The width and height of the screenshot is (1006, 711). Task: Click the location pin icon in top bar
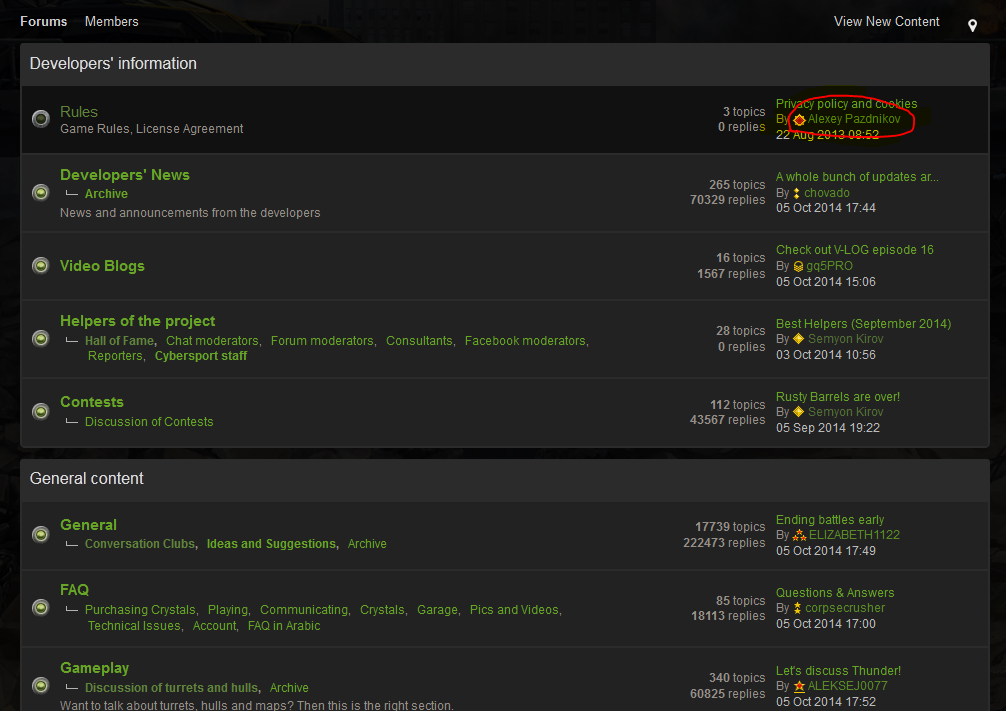pyautogui.click(x=972, y=25)
